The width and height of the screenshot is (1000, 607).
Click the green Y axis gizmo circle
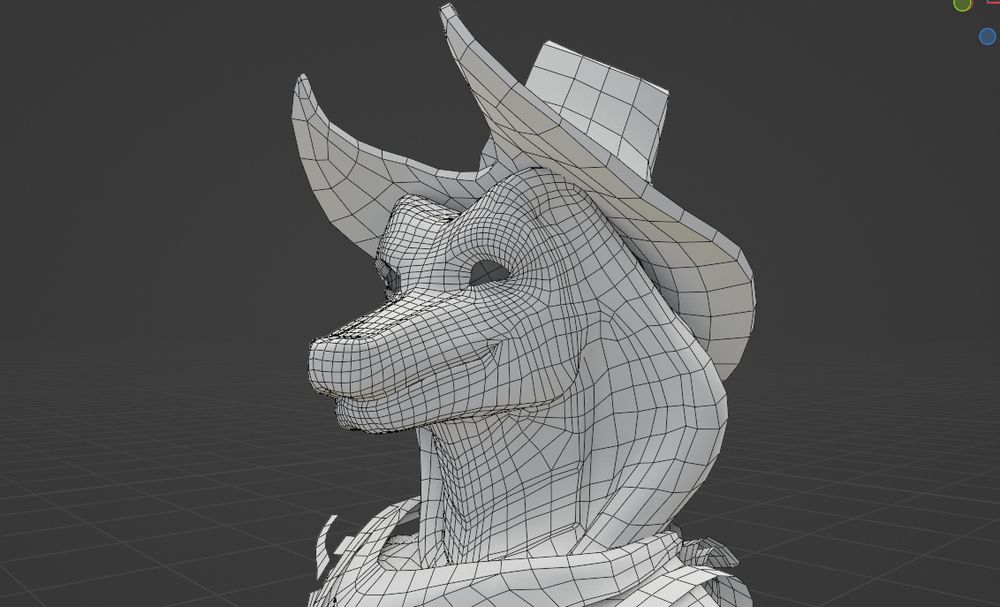pyautogui.click(x=962, y=4)
